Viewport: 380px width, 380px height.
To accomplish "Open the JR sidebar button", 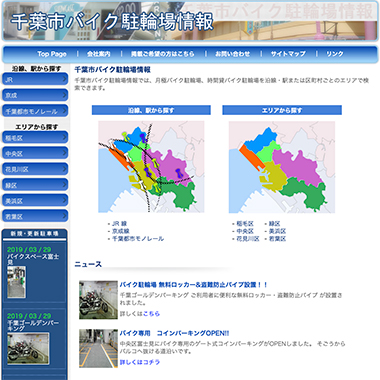I will pos(35,79).
